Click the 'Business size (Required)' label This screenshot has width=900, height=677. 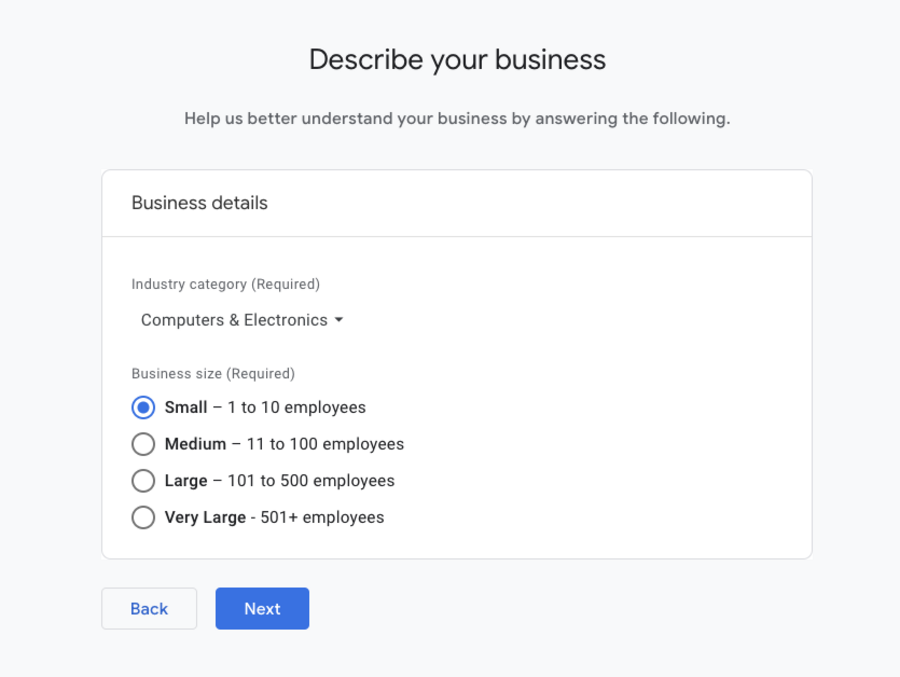(213, 374)
